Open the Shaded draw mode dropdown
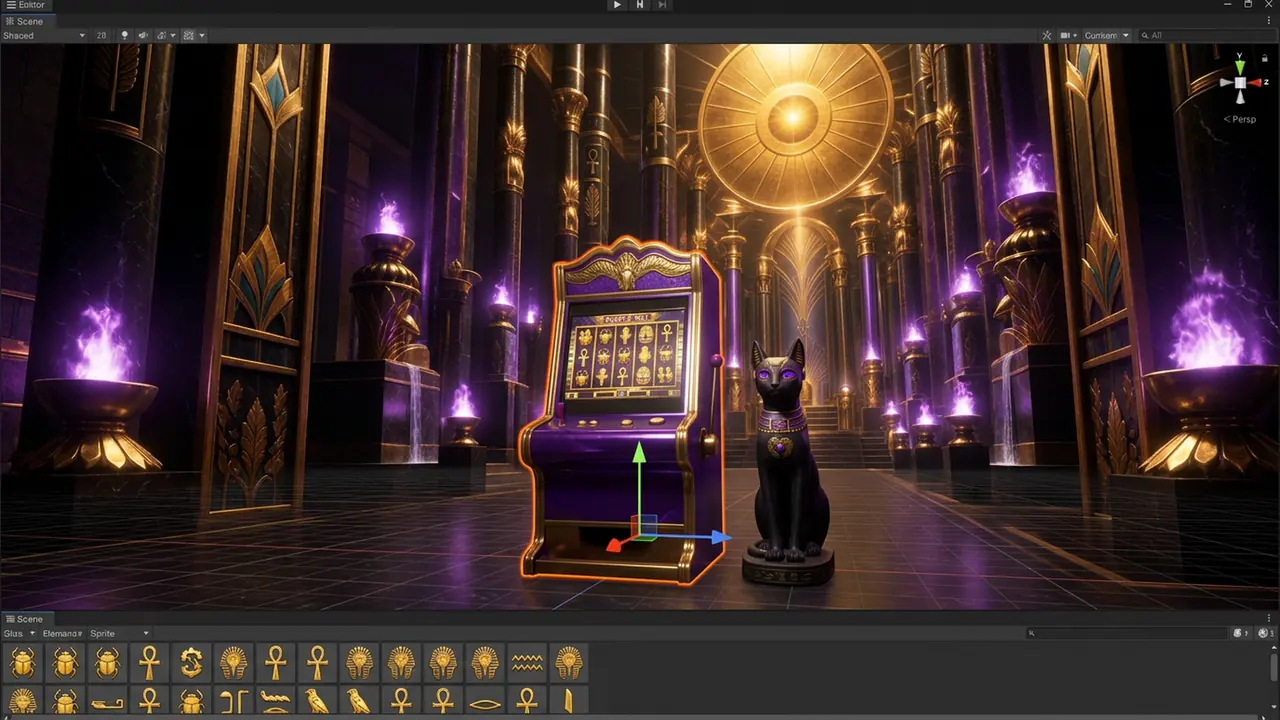 click(x=44, y=35)
